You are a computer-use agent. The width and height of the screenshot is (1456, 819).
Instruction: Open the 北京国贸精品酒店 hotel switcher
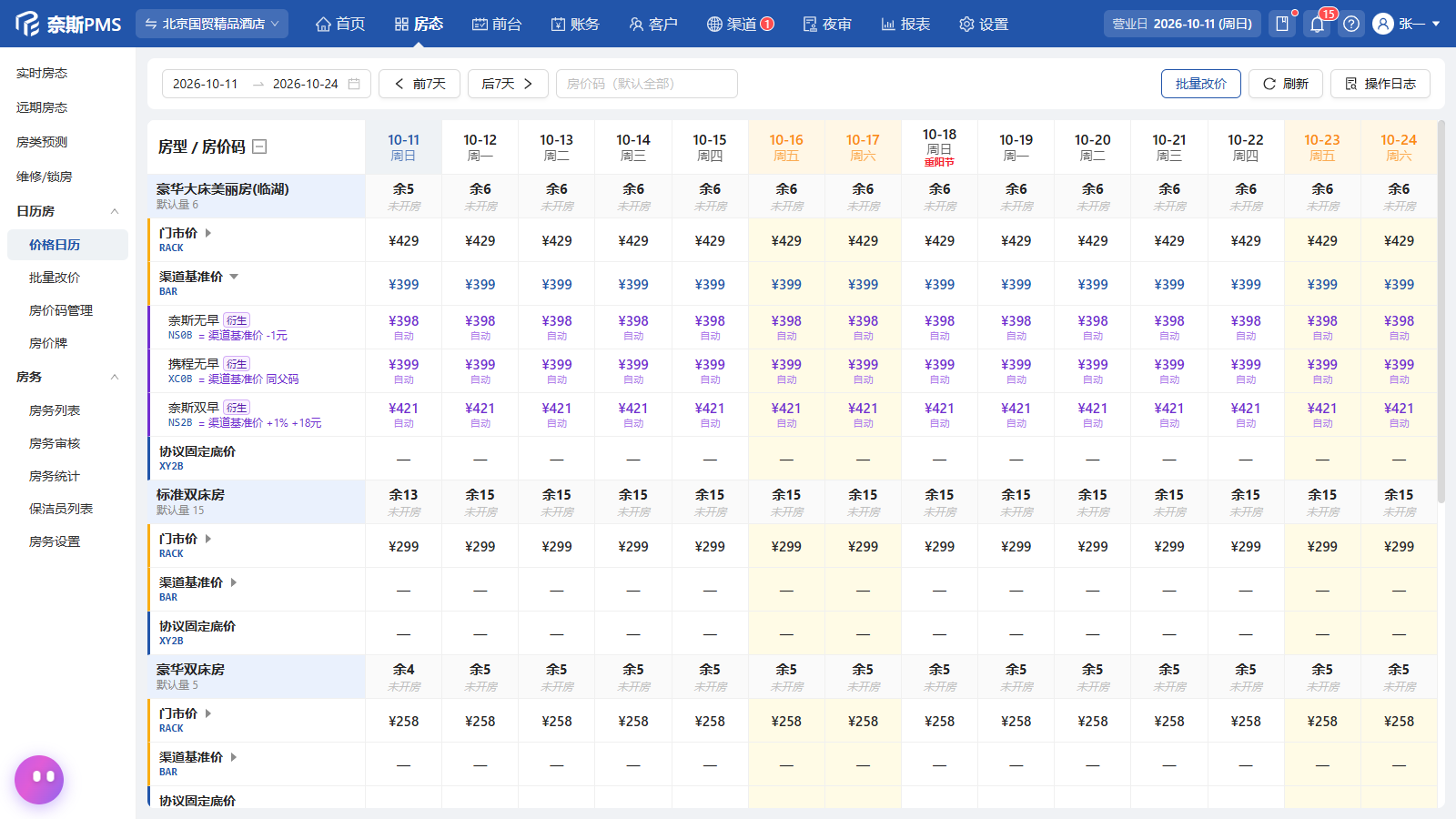point(212,24)
